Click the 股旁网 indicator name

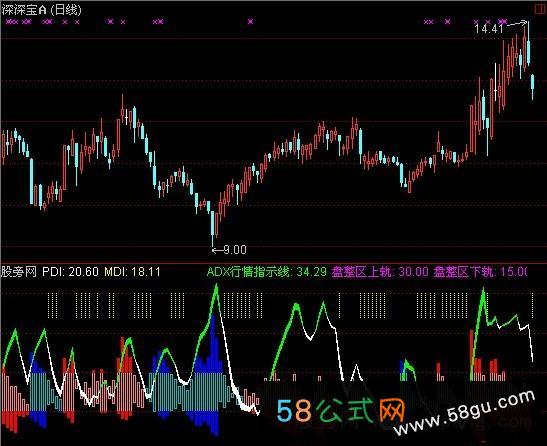[x=18, y=272]
